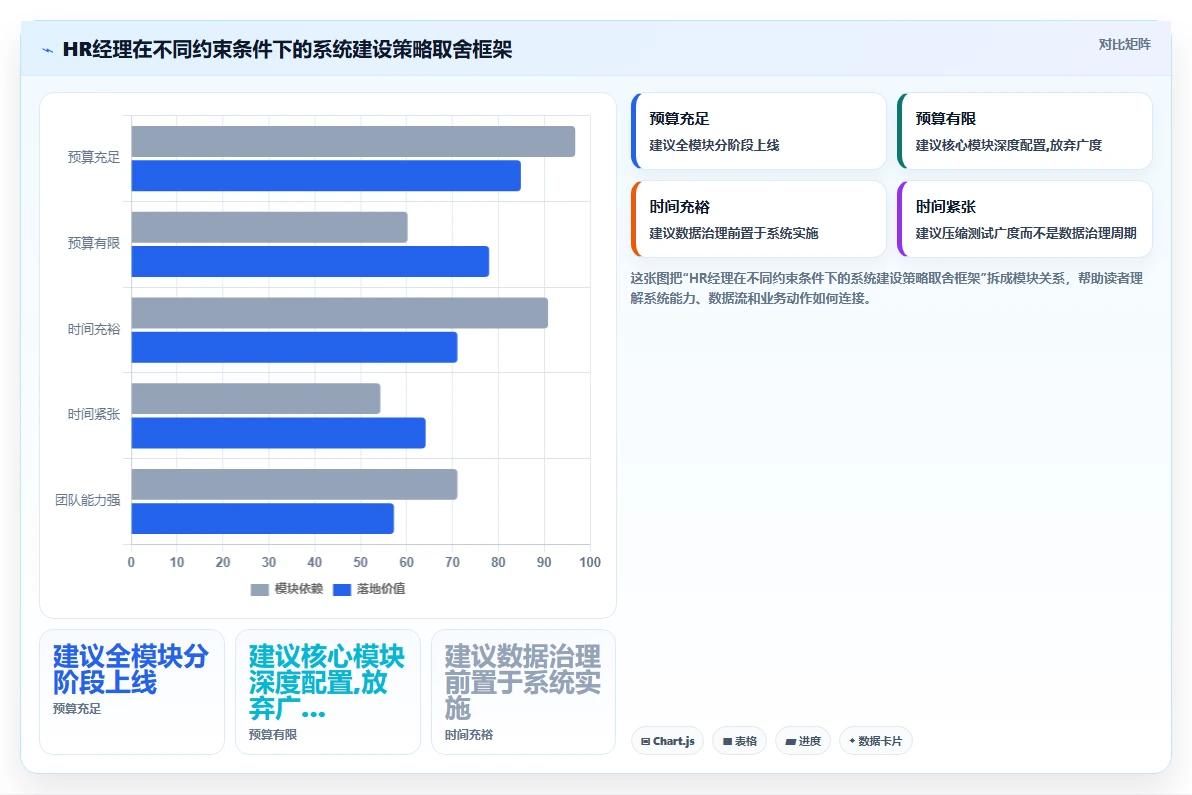Select the 预算充足 strategy card

coord(759,131)
